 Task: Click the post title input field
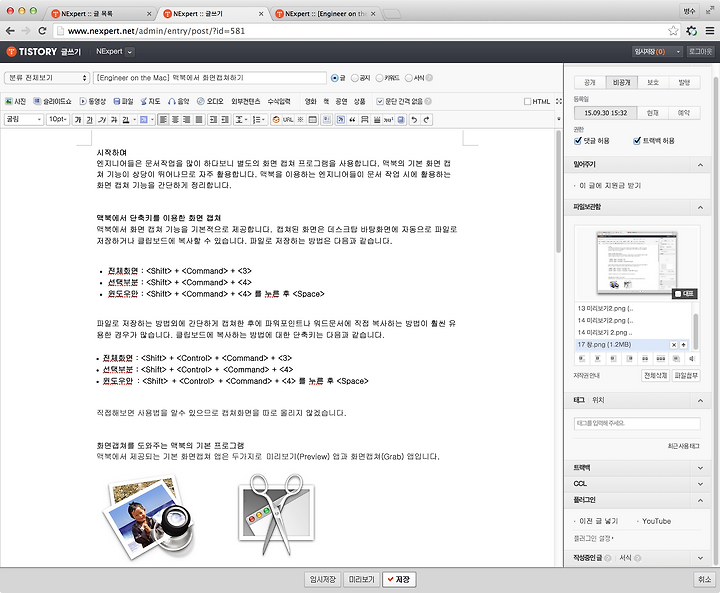[x=210, y=78]
